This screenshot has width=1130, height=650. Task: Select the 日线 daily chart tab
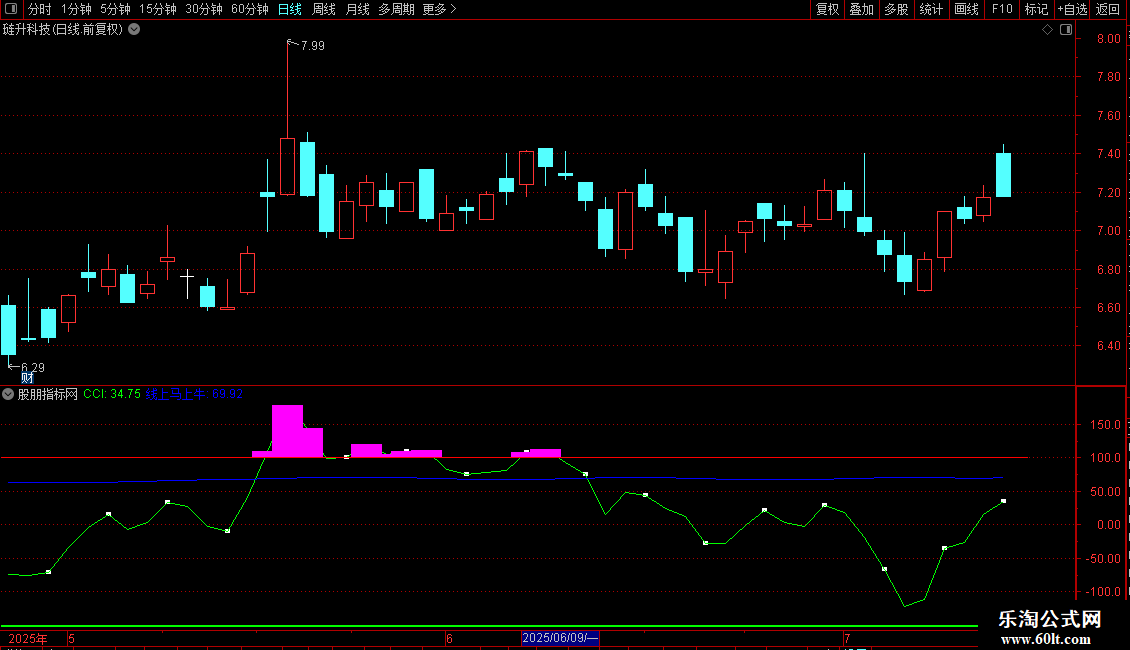point(290,9)
